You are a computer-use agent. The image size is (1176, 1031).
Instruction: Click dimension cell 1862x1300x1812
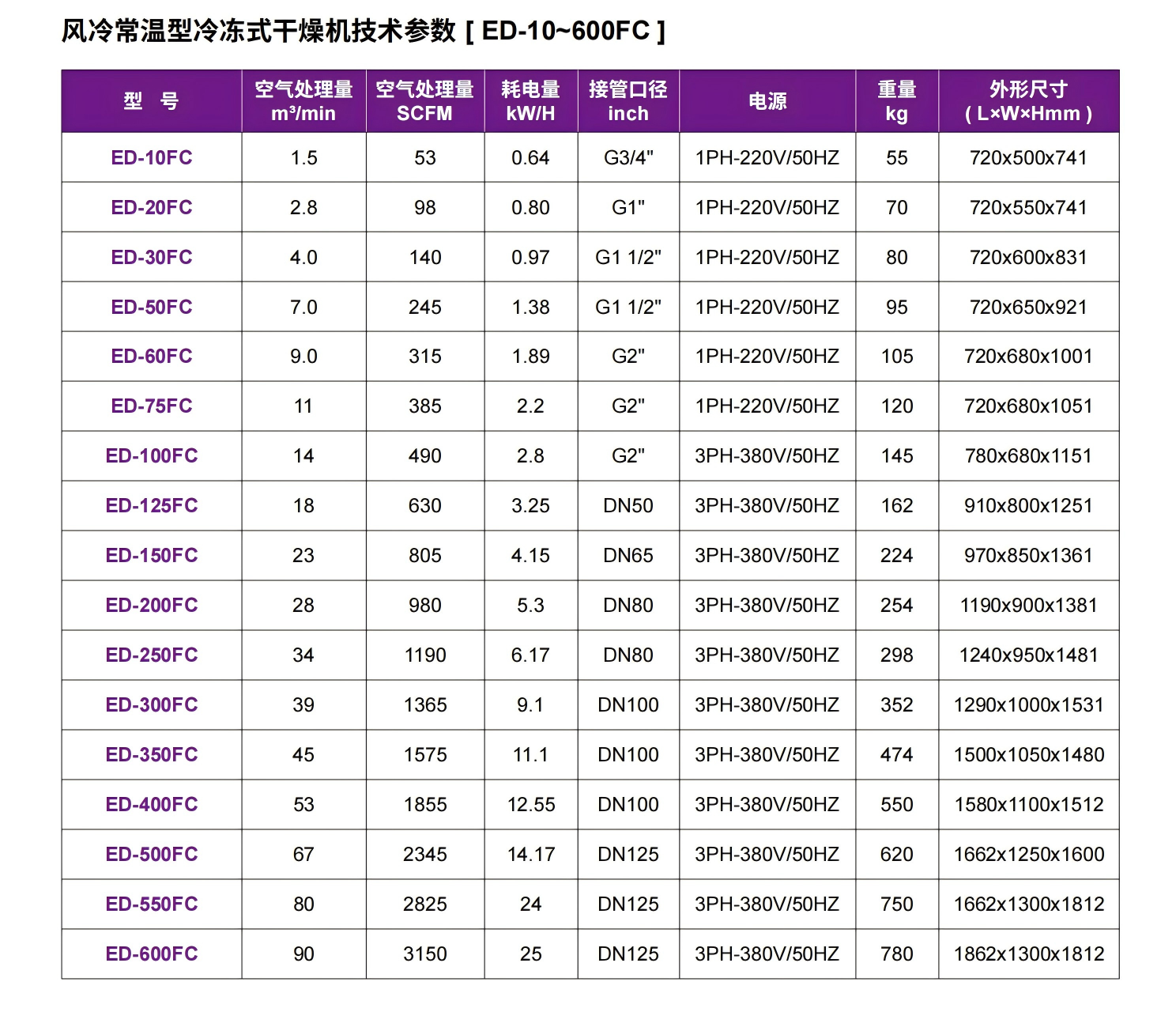click(x=1028, y=954)
